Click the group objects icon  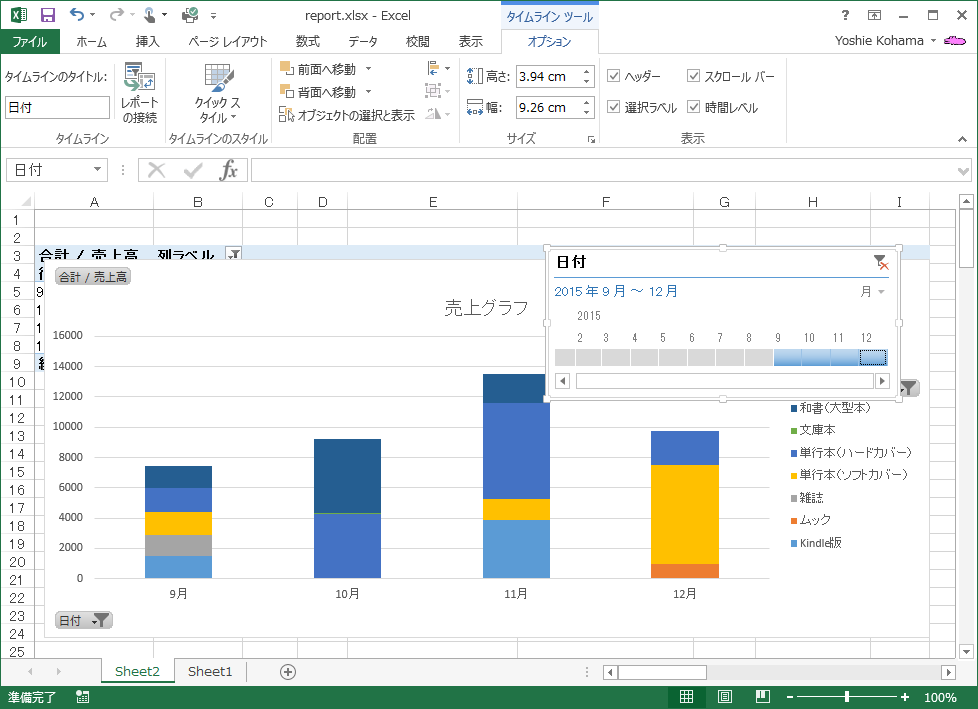click(433, 91)
